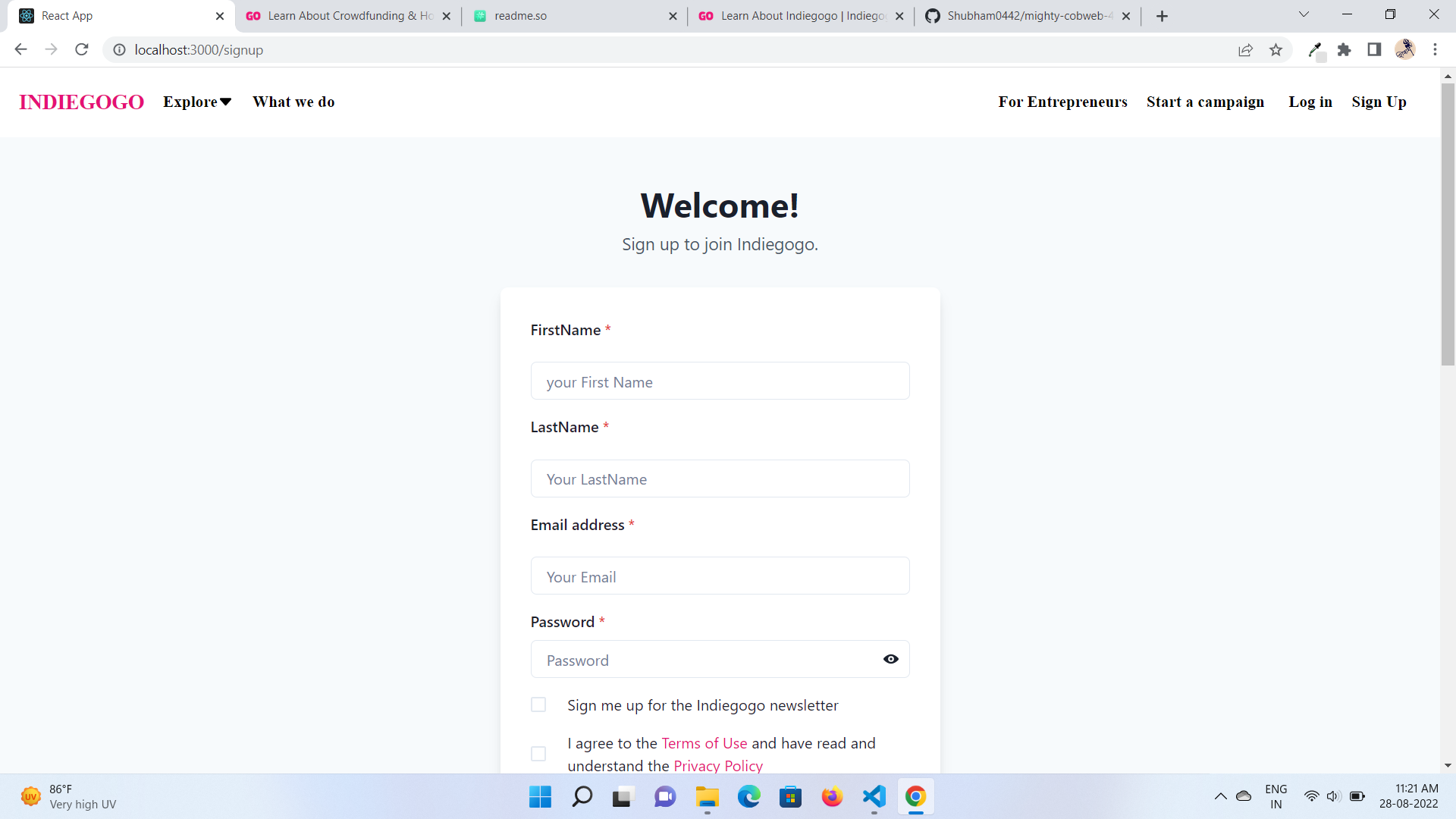
Task: Open For Entrepreneurs link
Action: (1062, 102)
